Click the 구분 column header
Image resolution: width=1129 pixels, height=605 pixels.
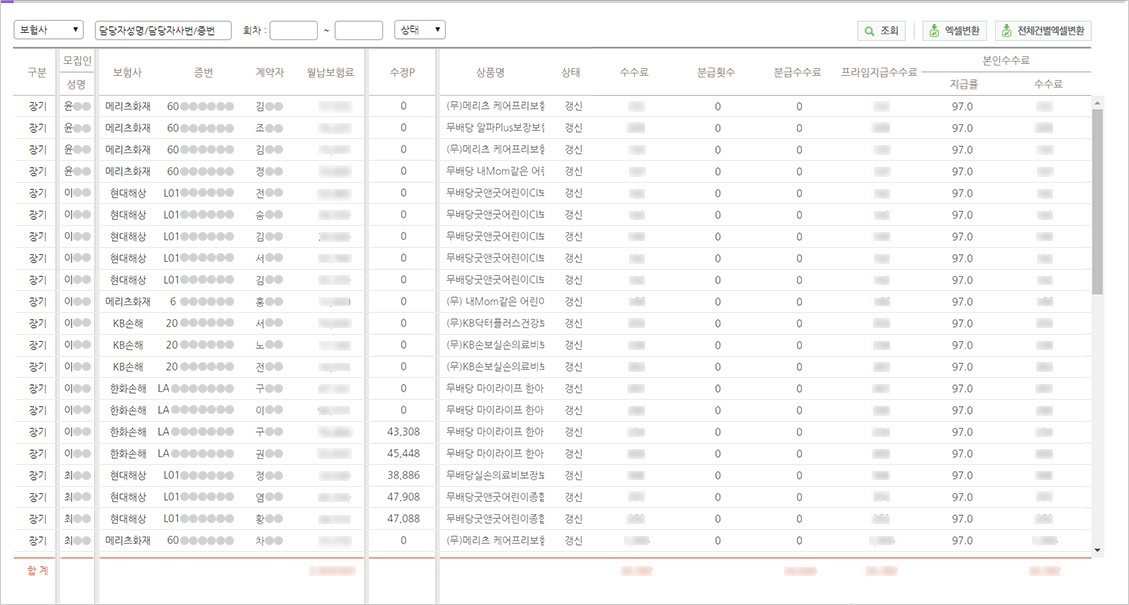[37, 72]
